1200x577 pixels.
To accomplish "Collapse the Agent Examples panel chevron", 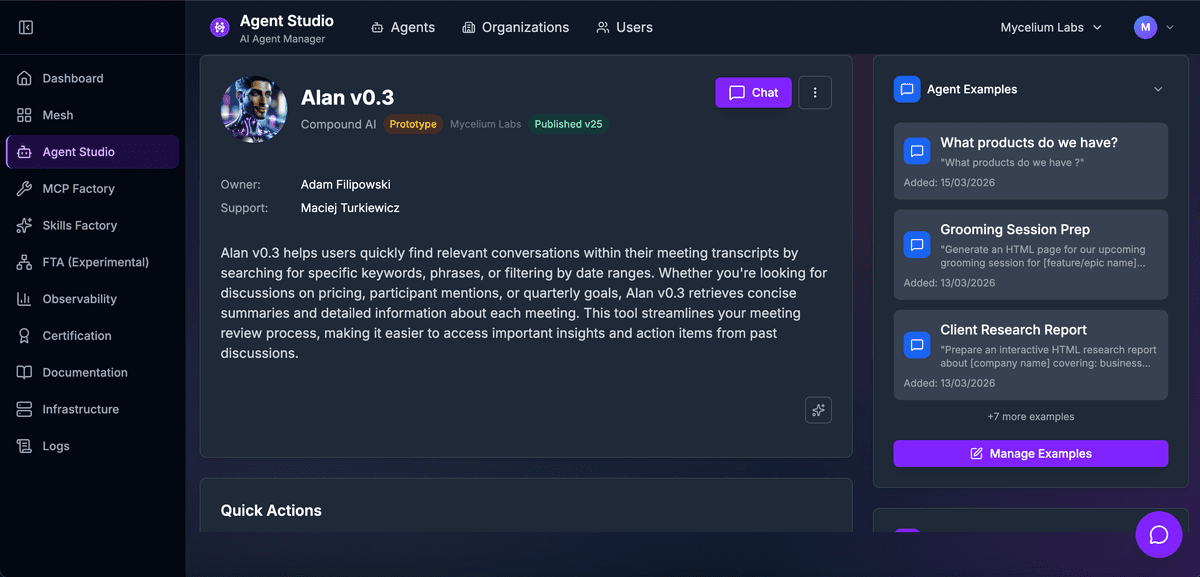I will click(1158, 89).
